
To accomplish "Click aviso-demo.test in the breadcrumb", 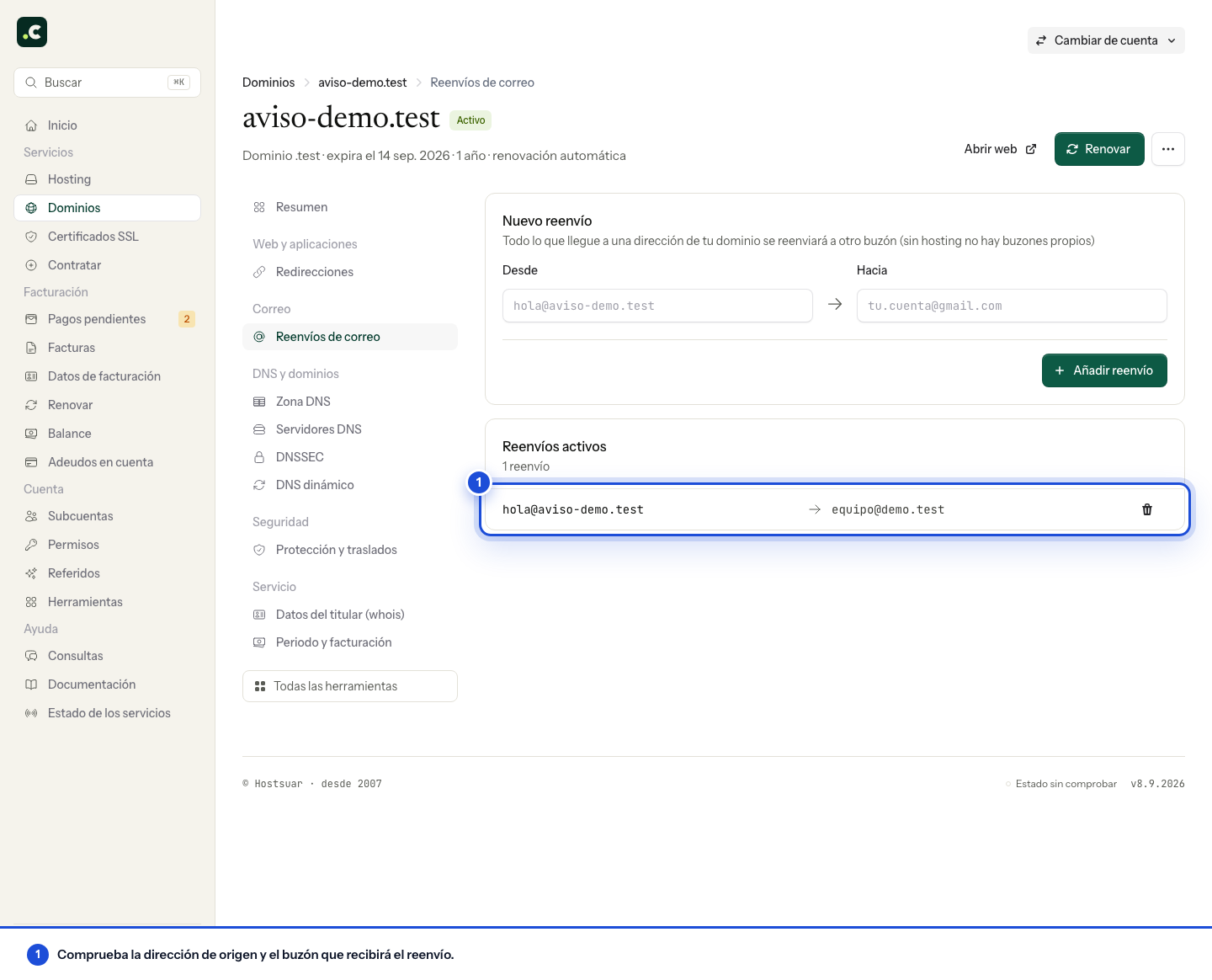I will tap(362, 83).
